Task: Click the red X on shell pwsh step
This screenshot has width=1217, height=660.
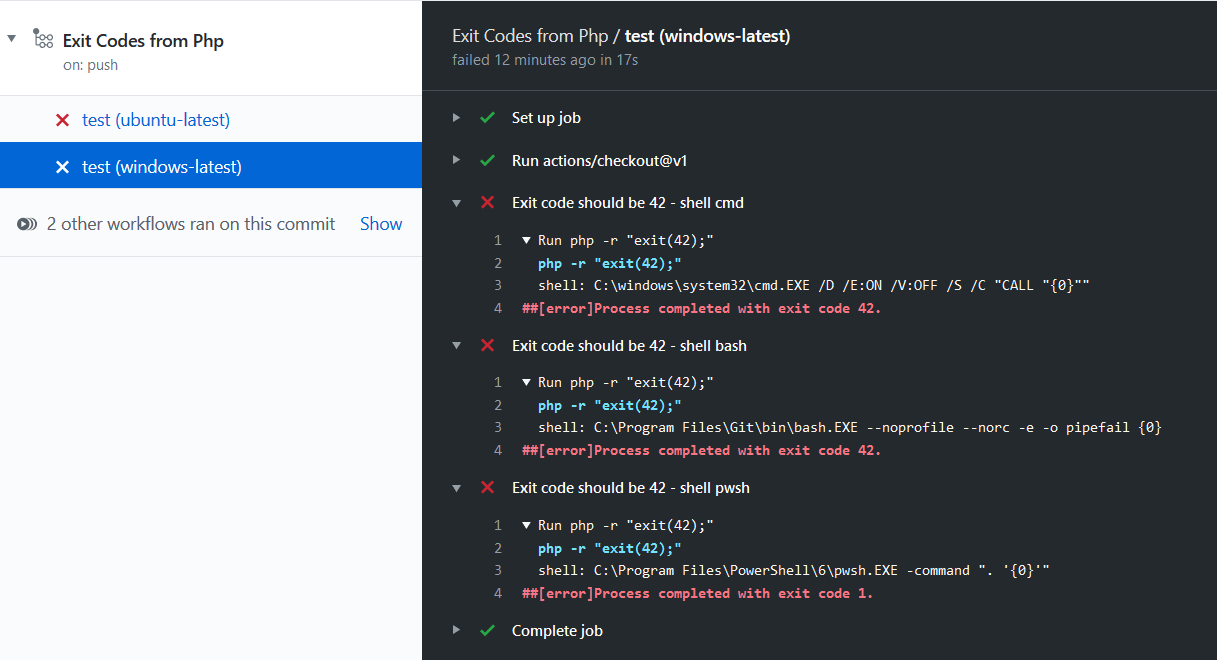Action: 487,488
